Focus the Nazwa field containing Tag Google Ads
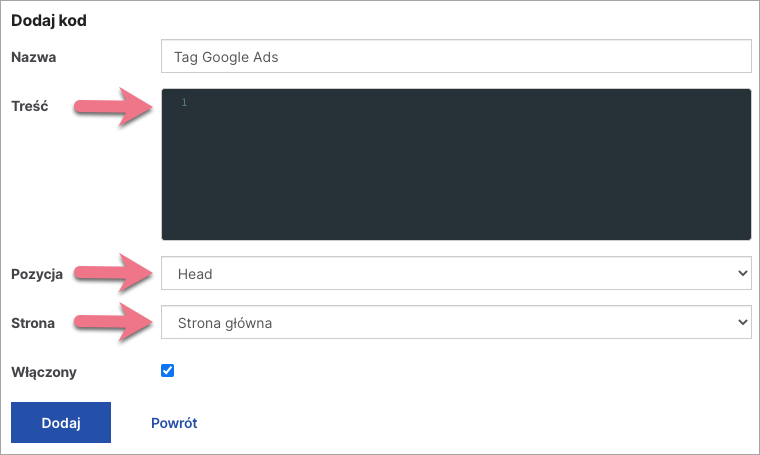 pyautogui.click(x=455, y=57)
